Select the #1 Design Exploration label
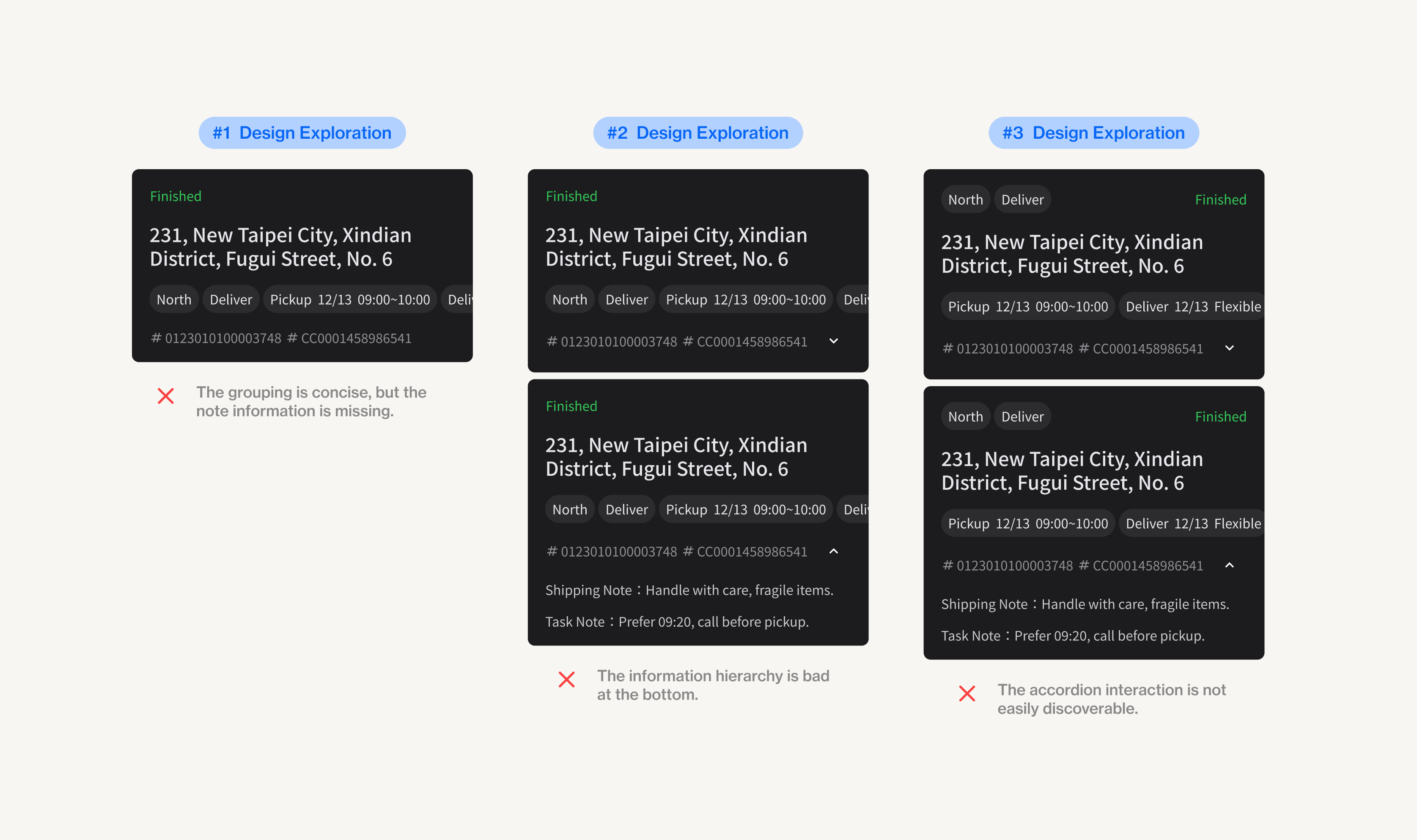 pos(302,133)
